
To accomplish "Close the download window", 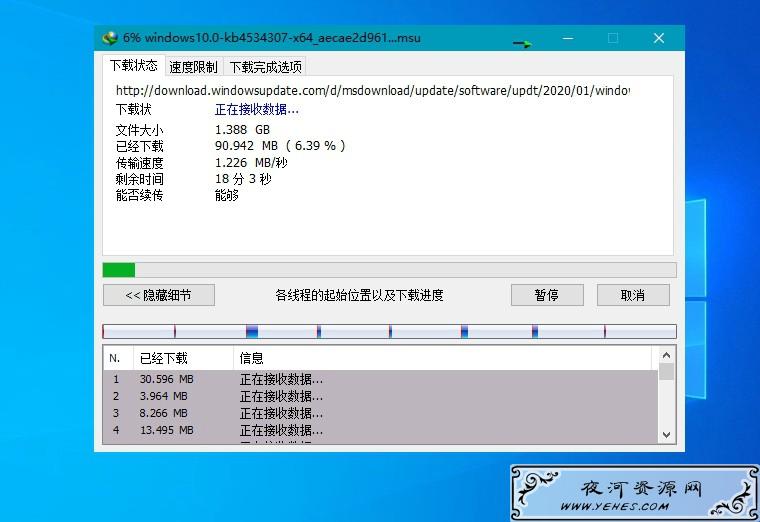I will (x=658, y=38).
